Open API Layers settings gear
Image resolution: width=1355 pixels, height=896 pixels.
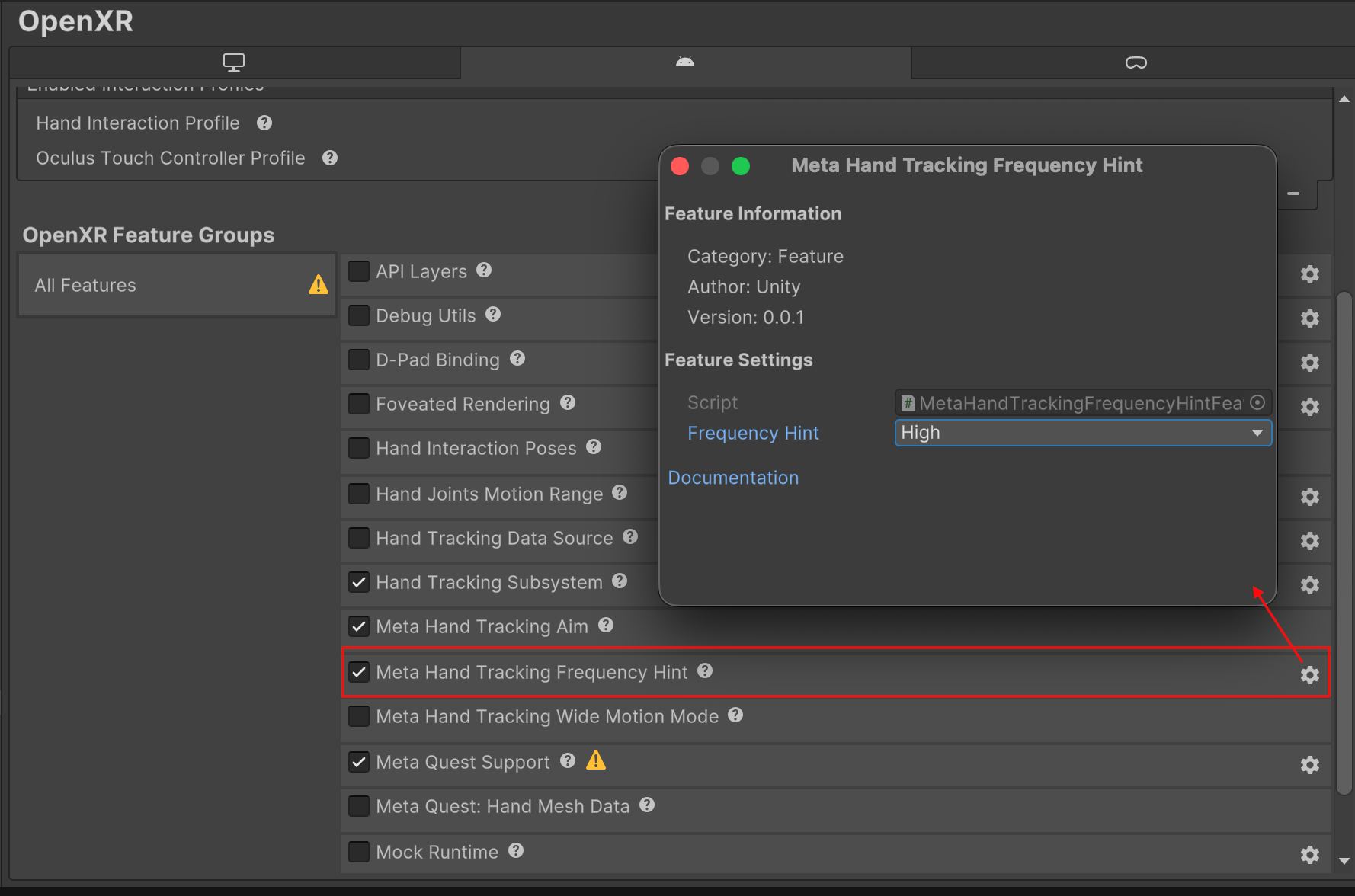(x=1310, y=274)
